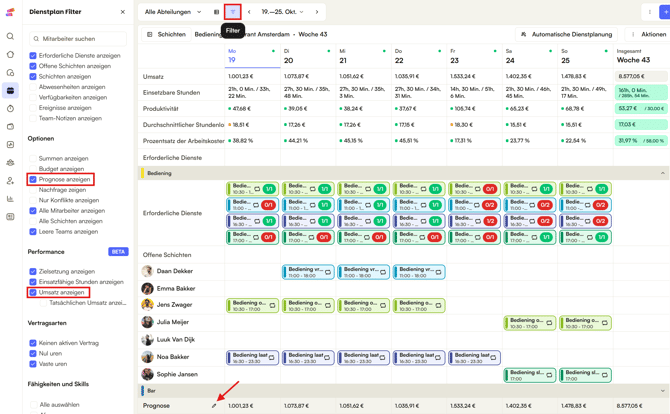Click the home icon in left sidebar
Viewport: 670px width, 414px height.
(10, 54)
